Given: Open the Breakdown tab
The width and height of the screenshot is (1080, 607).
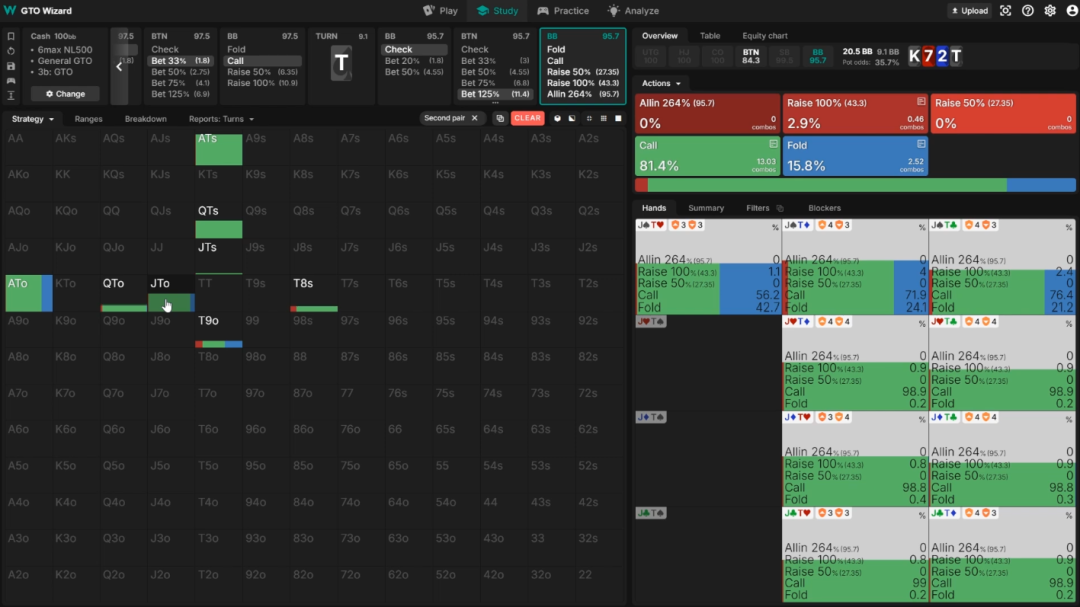Looking at the screenshot, I should pyautogui.click(x=145, y=119).
